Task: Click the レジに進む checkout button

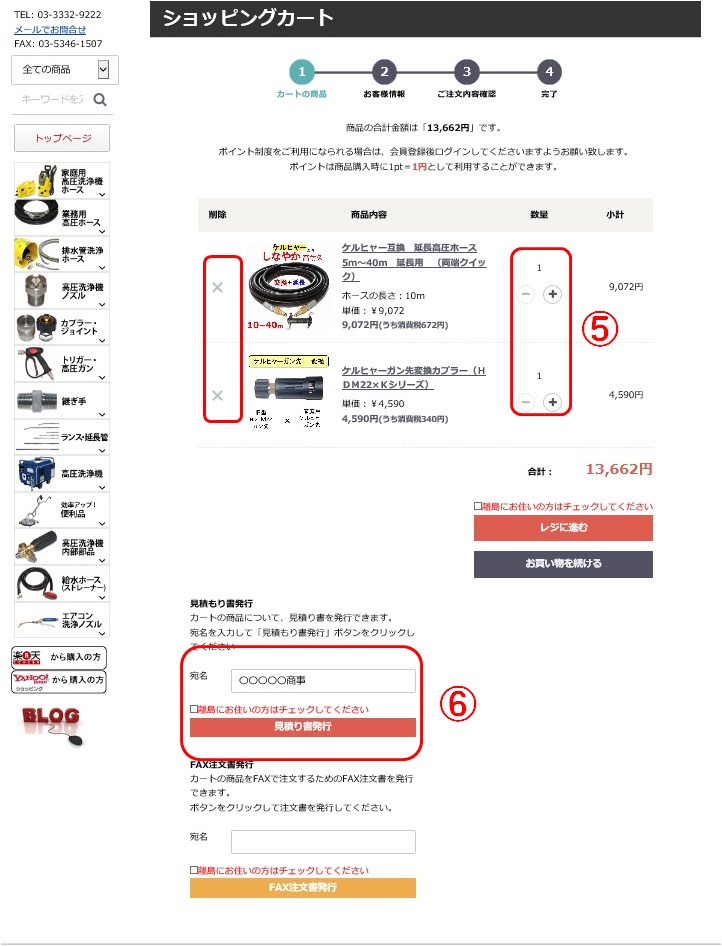Action: (x=563, y=528)
